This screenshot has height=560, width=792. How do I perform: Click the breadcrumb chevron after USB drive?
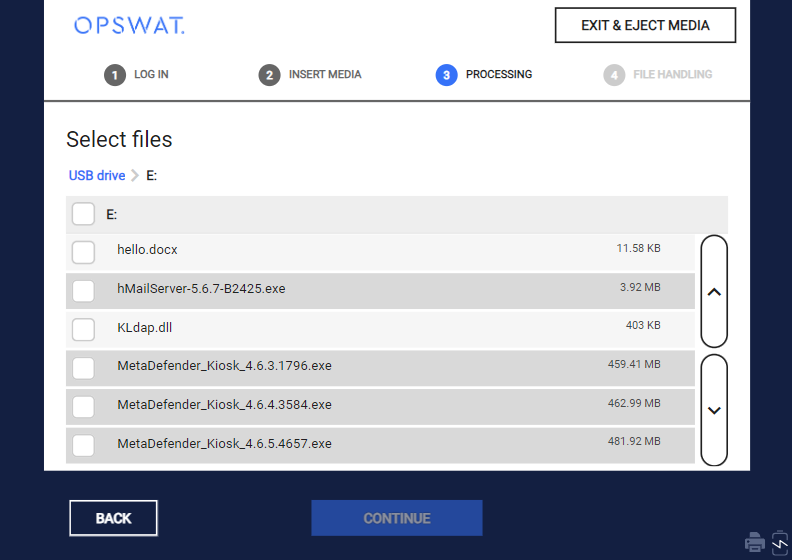pyautogui.click(x=135, y=175)
